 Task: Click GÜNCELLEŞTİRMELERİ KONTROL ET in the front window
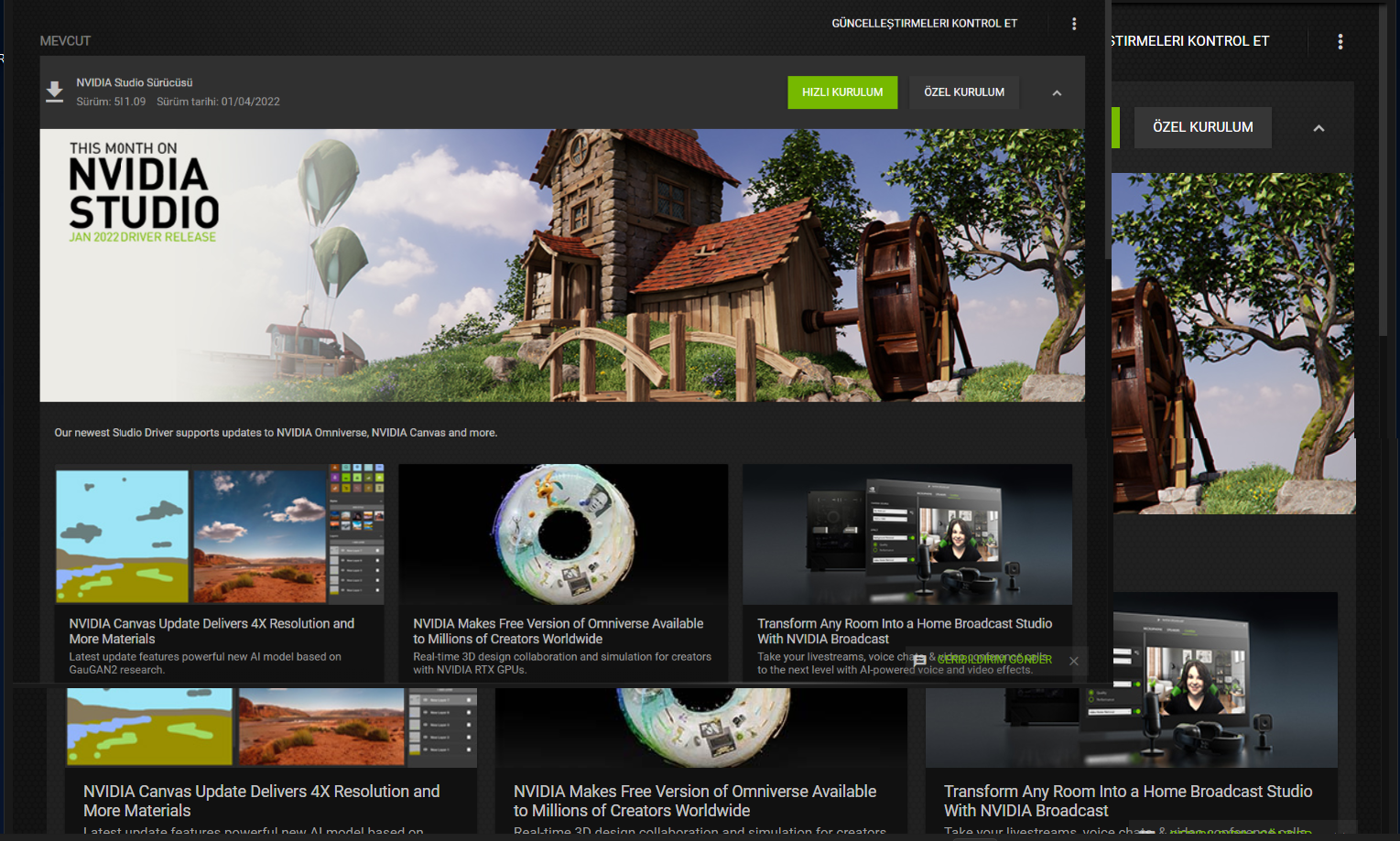click(924, 24)
